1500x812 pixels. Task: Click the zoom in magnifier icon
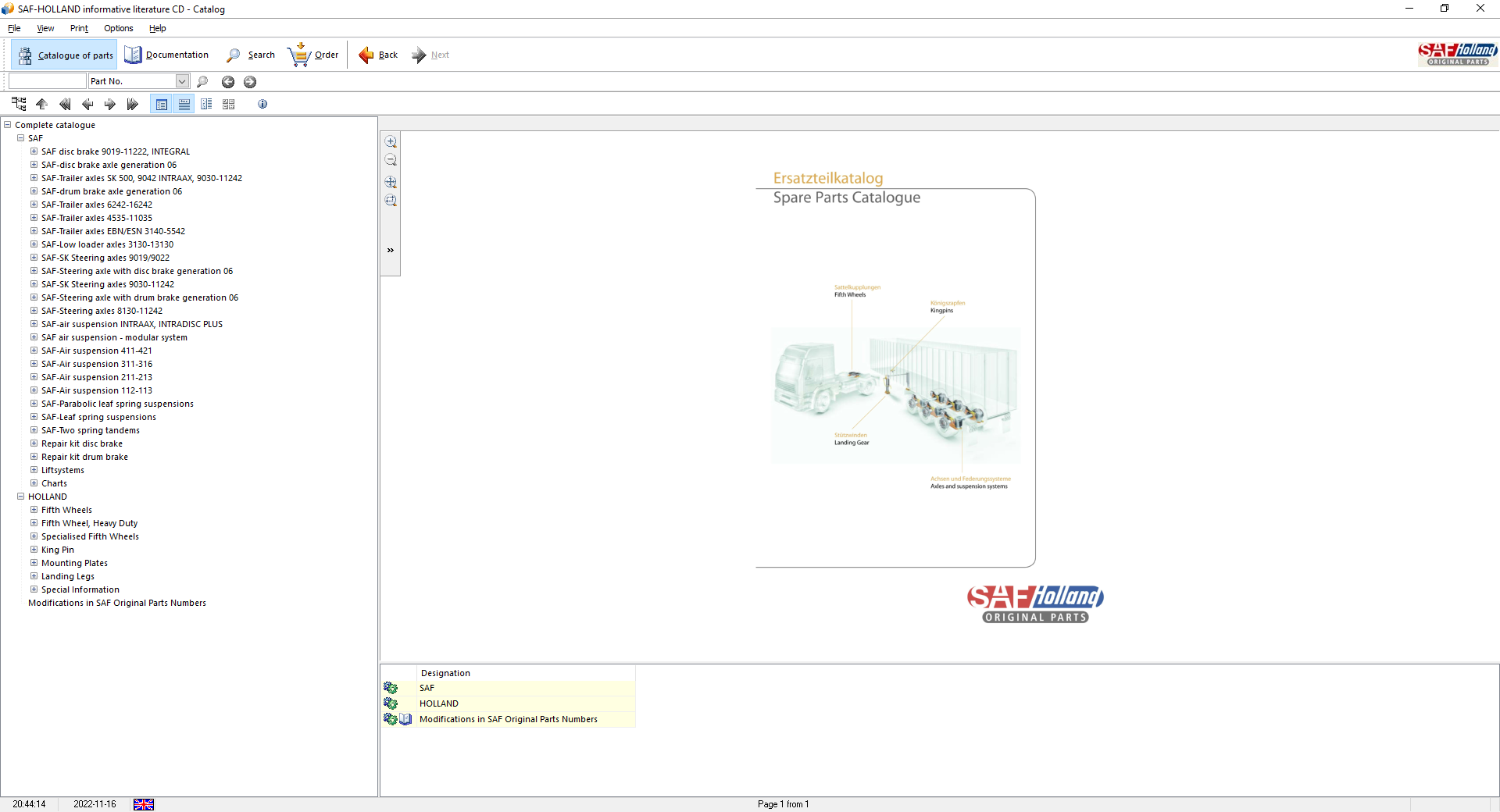[x=391, y=142]
